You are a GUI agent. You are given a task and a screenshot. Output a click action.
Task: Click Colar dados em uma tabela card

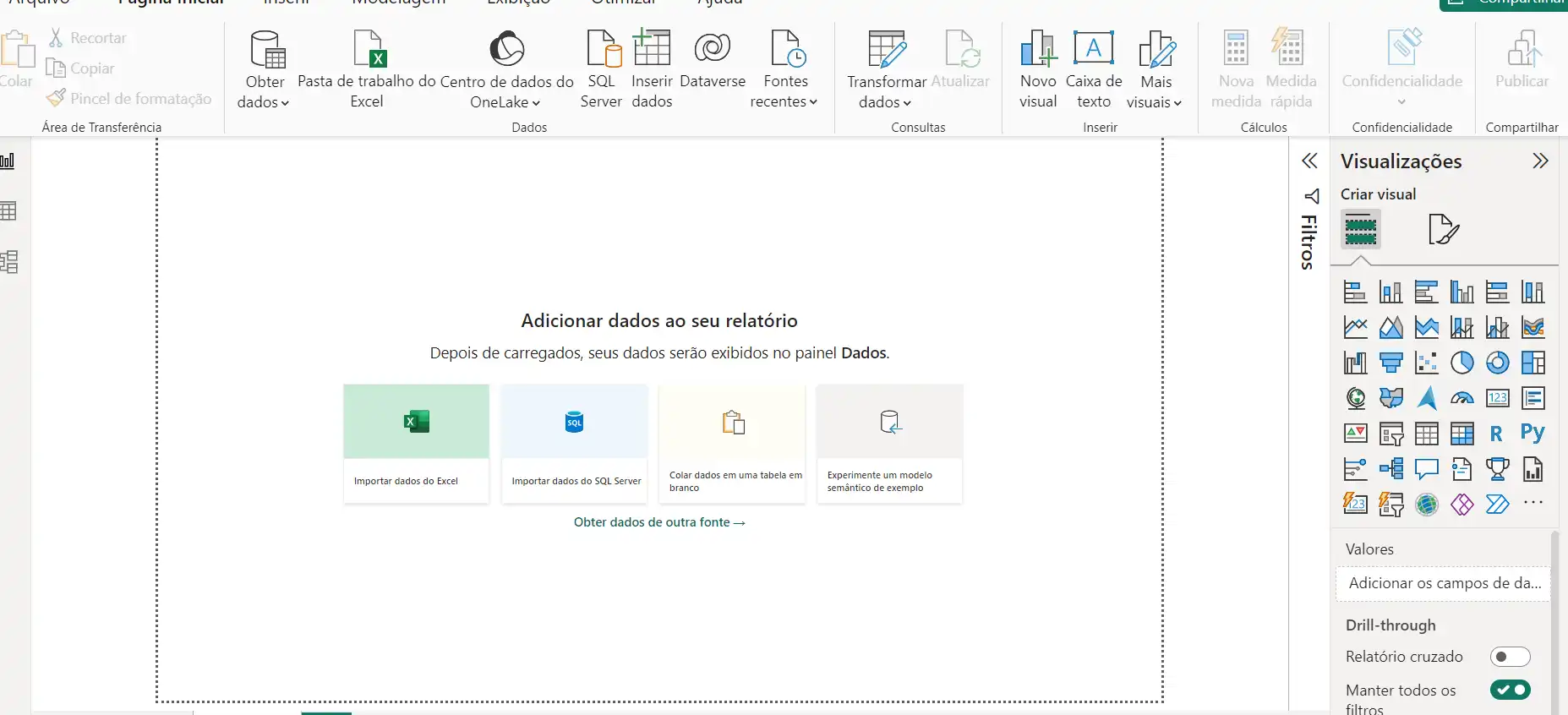click(732, 445)
